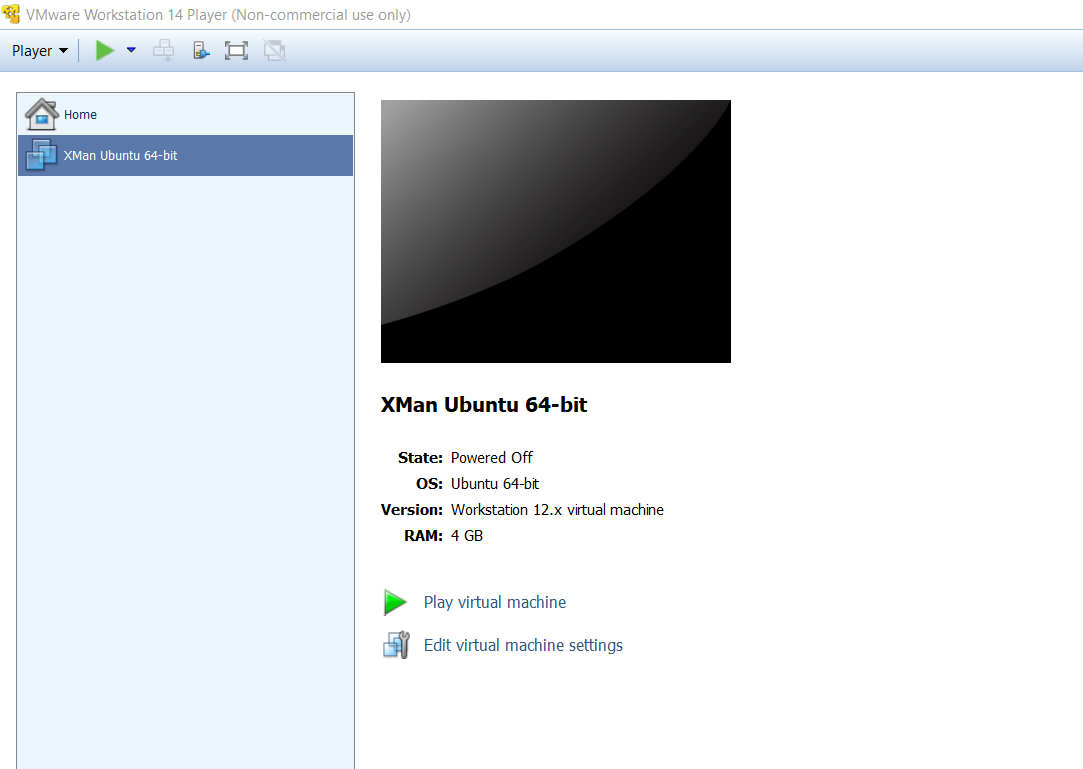Click the Powered Off state value
The height and width of the screenshot is (769, 1083).
click(492, 458)
